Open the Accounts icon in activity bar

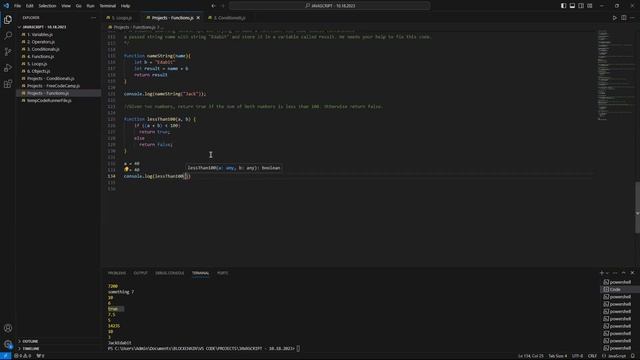point(8,328)
